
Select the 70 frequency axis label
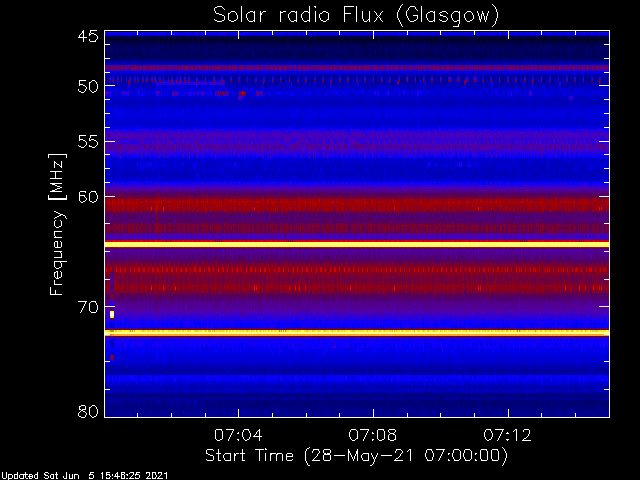tap(88, 307)
